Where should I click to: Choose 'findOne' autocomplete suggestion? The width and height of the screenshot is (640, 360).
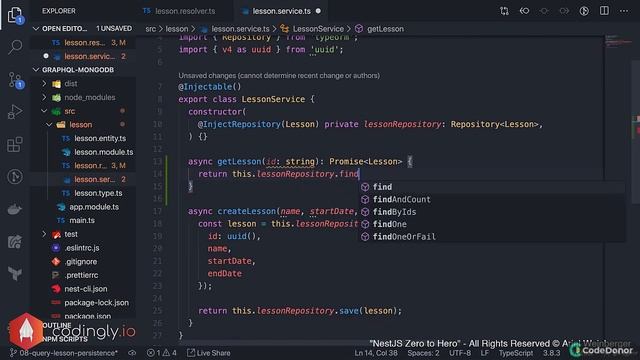tap(492, 224)
